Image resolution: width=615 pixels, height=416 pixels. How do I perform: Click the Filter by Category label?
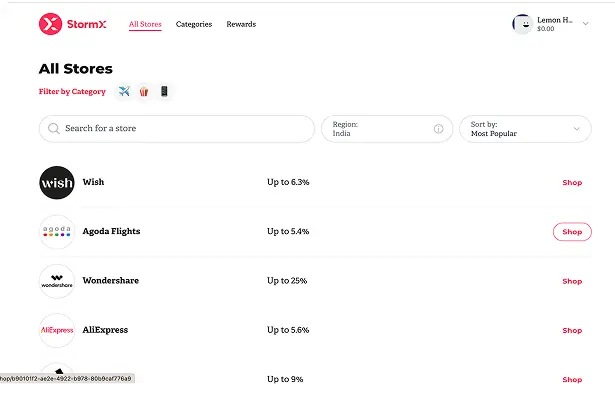(x=72, y=91)
